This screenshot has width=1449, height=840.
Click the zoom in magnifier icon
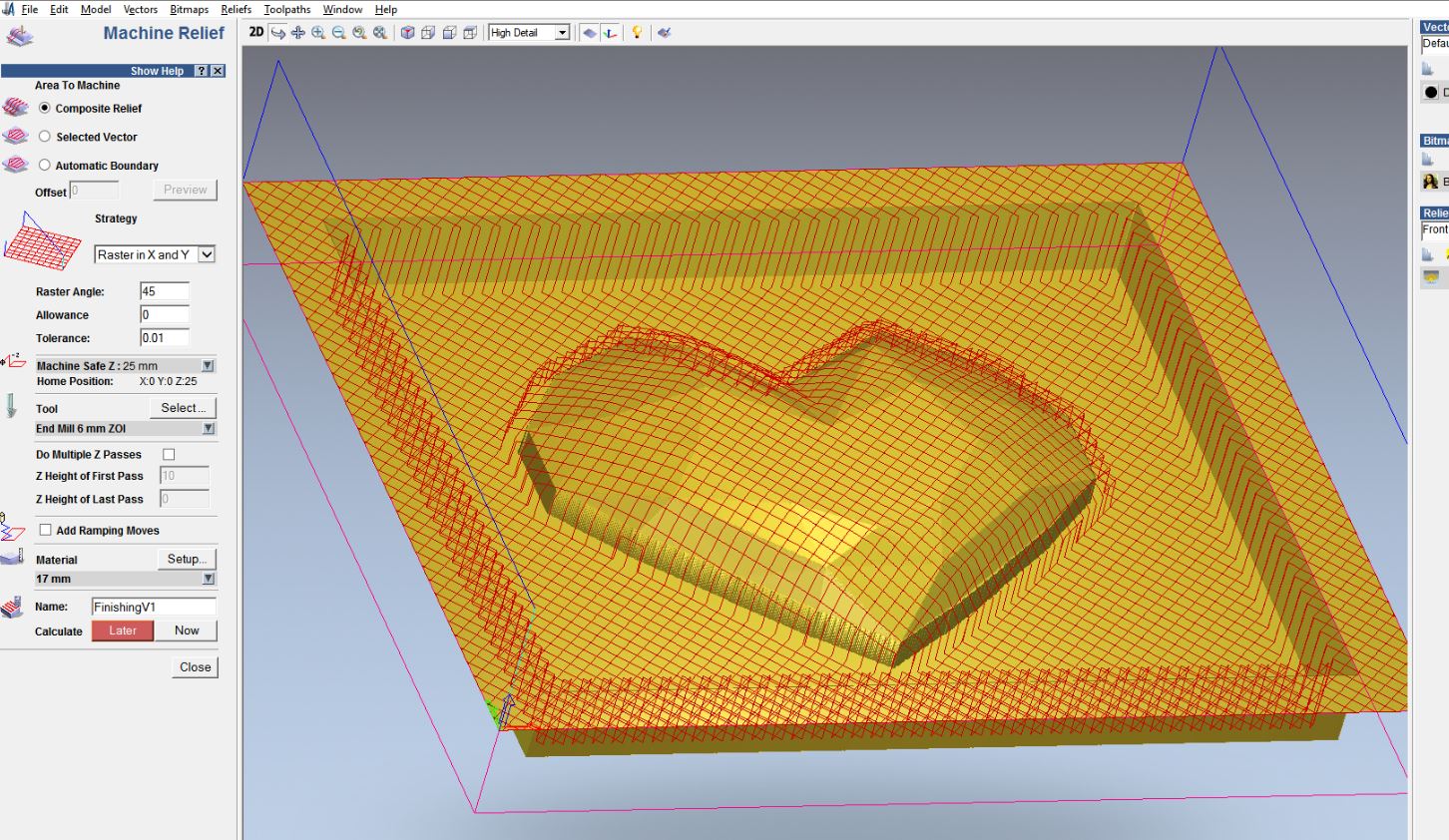[x=318, y=33]
